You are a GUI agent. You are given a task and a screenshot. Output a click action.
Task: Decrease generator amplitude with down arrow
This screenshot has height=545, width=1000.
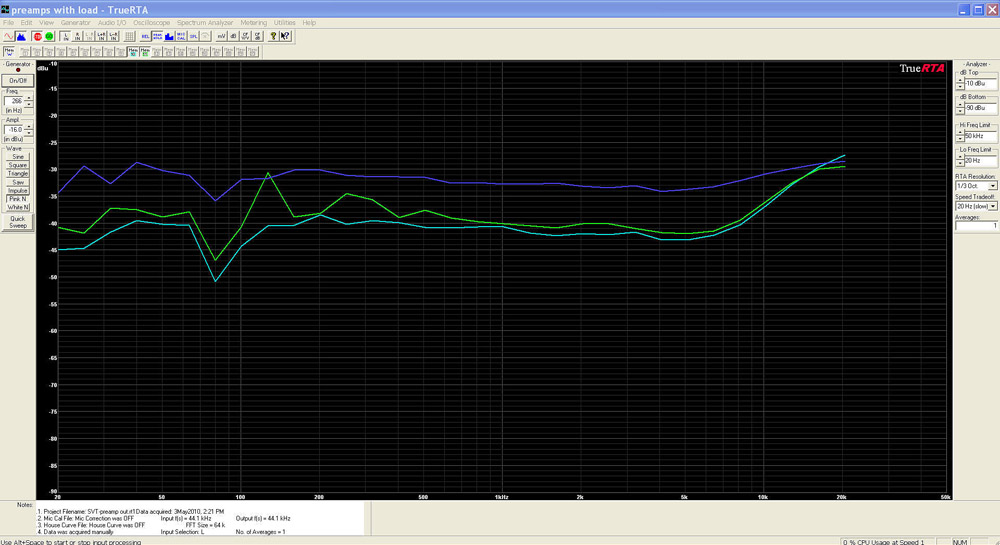[x=28, y=132]
